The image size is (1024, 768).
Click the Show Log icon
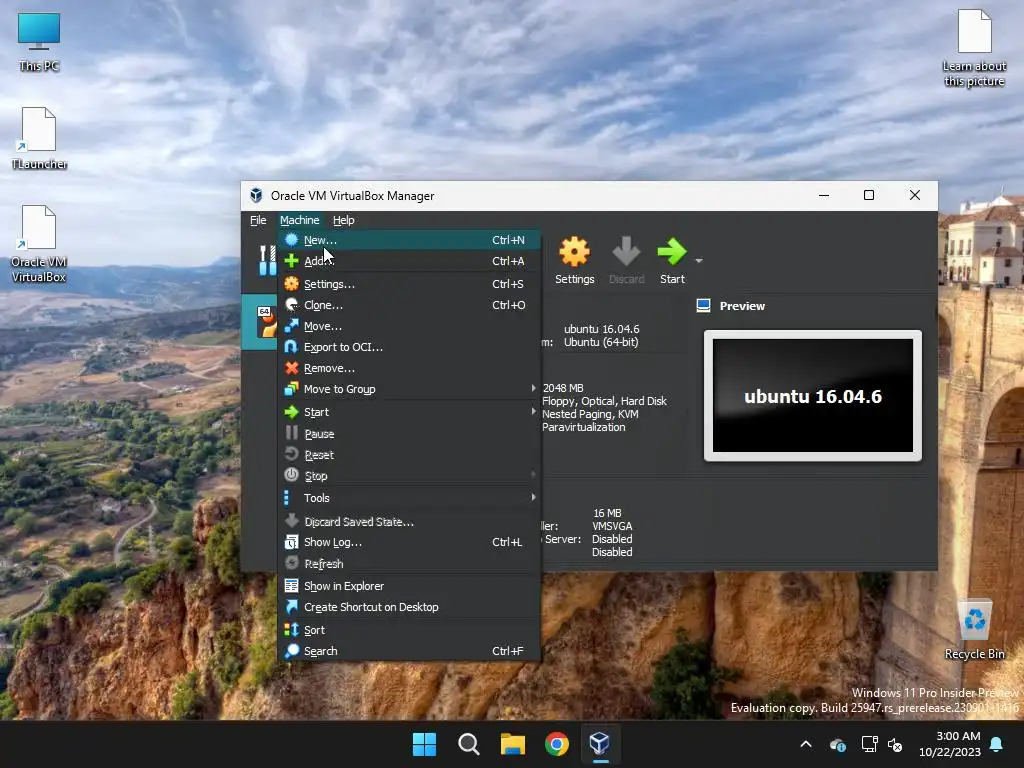[x=291, y=542]
